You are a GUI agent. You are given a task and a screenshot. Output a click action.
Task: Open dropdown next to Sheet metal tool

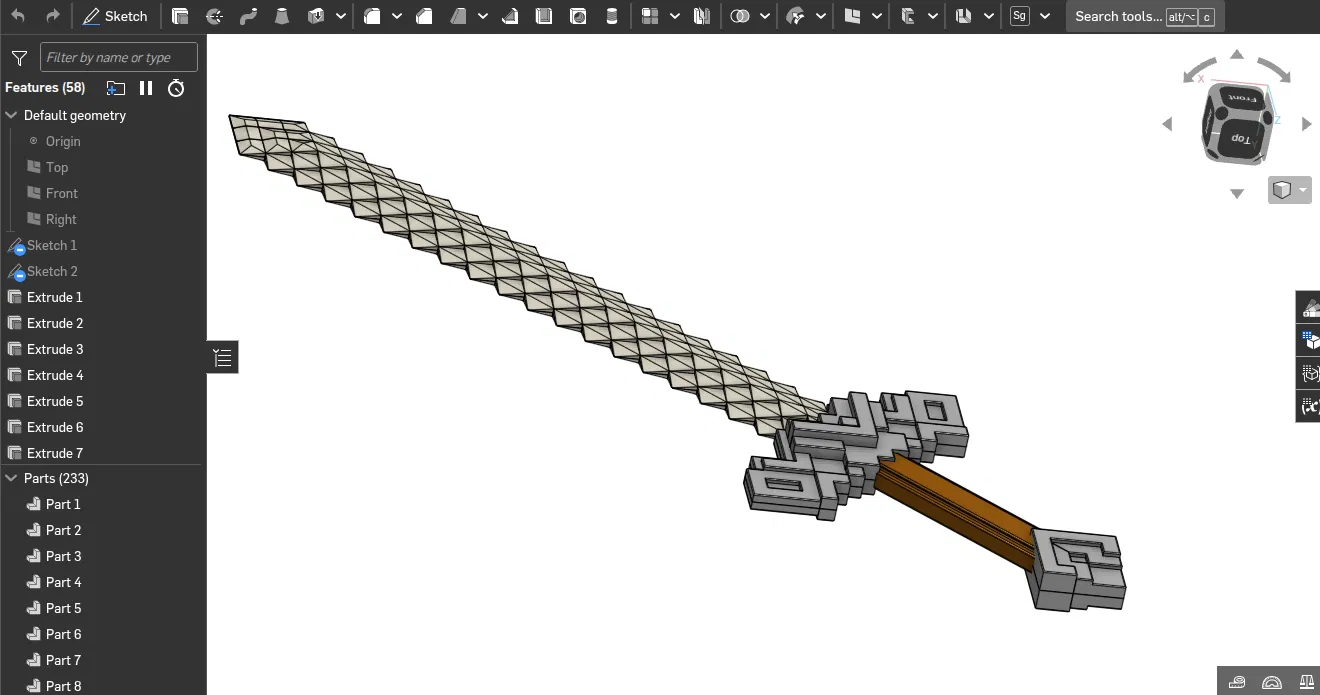989,16
